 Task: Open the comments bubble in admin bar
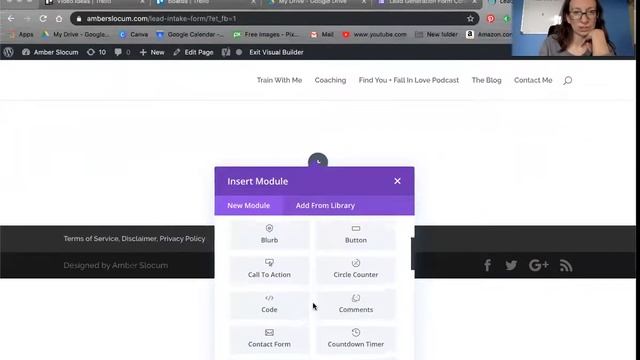[122, 52]
